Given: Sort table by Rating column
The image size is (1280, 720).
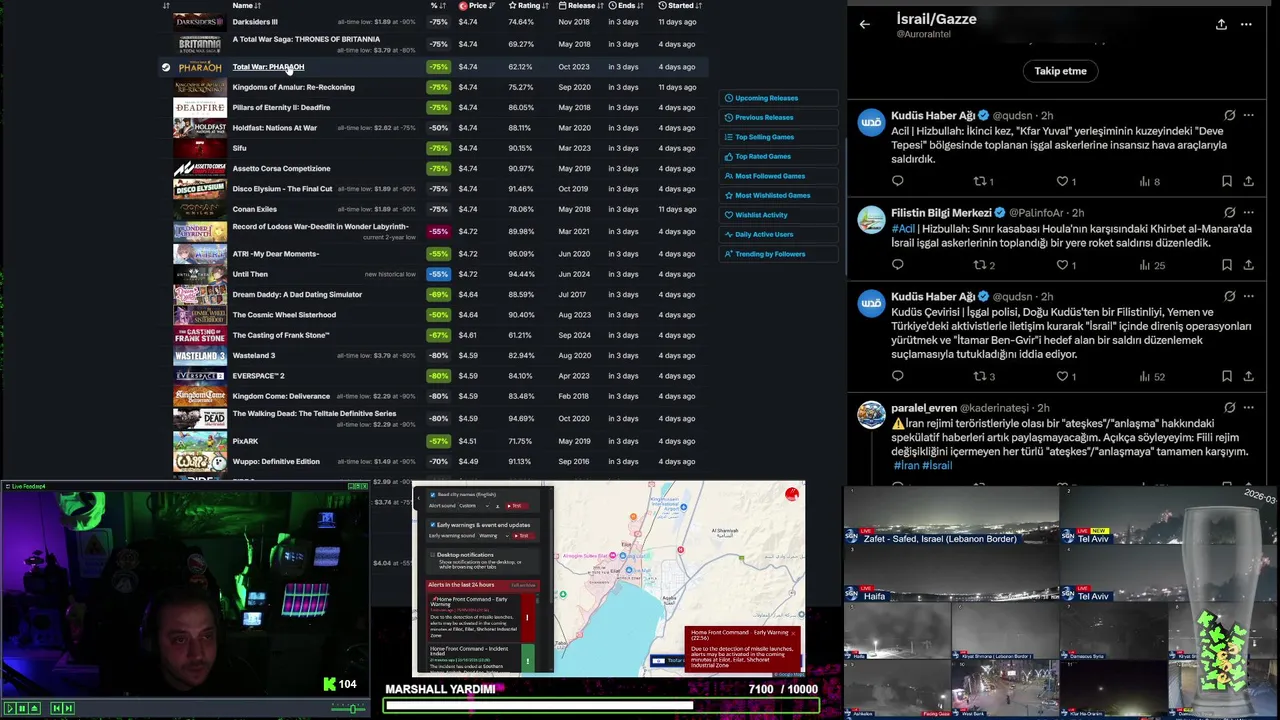Looking at the screenshot, I should [x=528, y=5].
